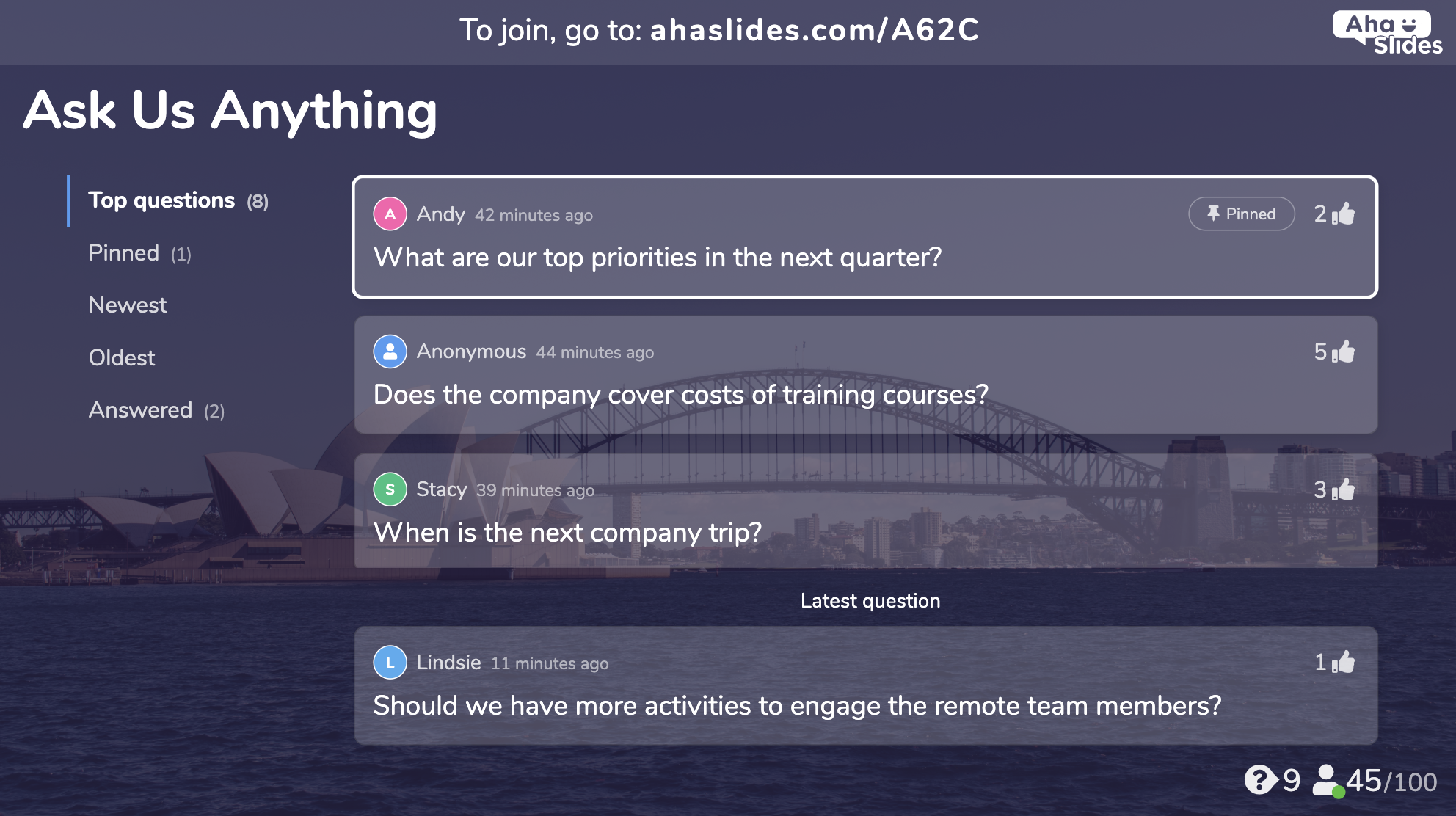Thumbs-up Stacy's company trip question

(1344, 489)
